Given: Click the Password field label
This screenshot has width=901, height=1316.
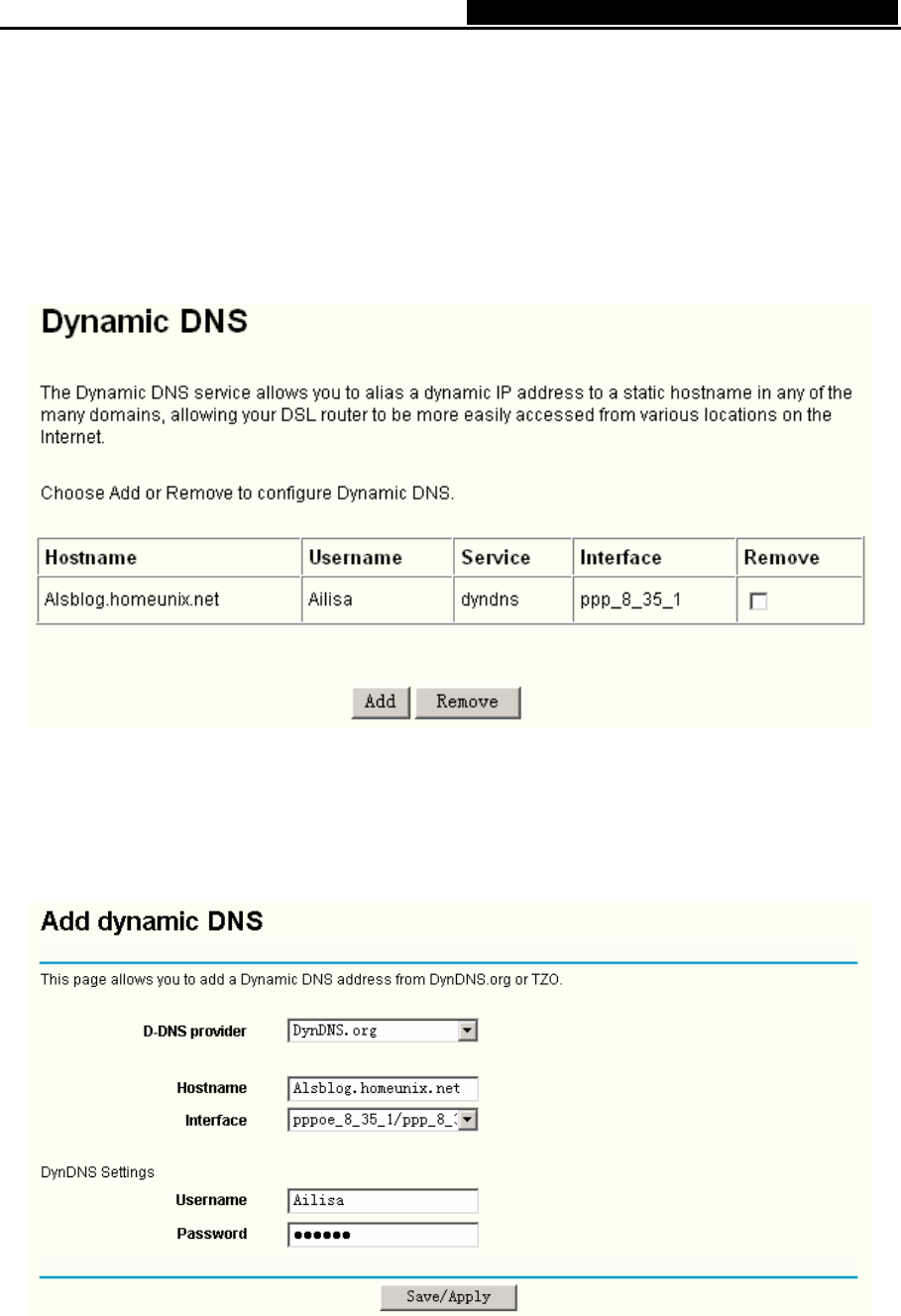Looking at the screenshot, I should tap(212, 1234).
